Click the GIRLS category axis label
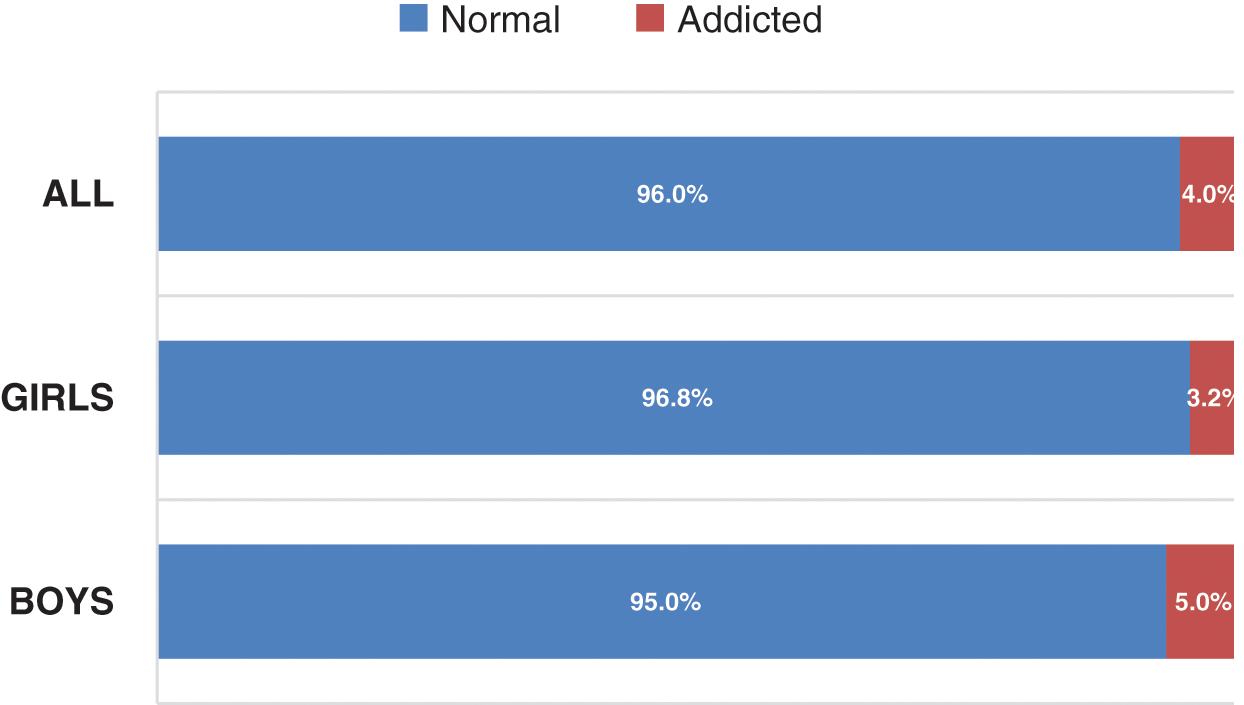 tap(57, 398)
